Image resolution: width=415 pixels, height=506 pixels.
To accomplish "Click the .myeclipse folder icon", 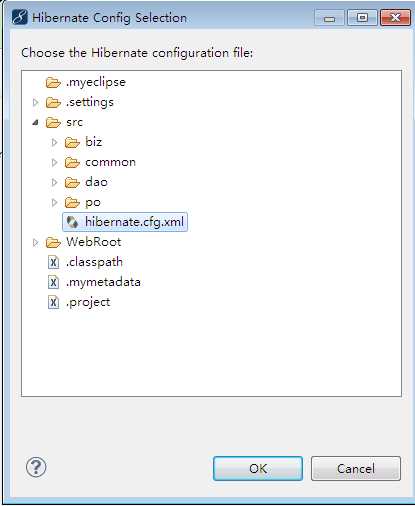I will tap(53, 82).
